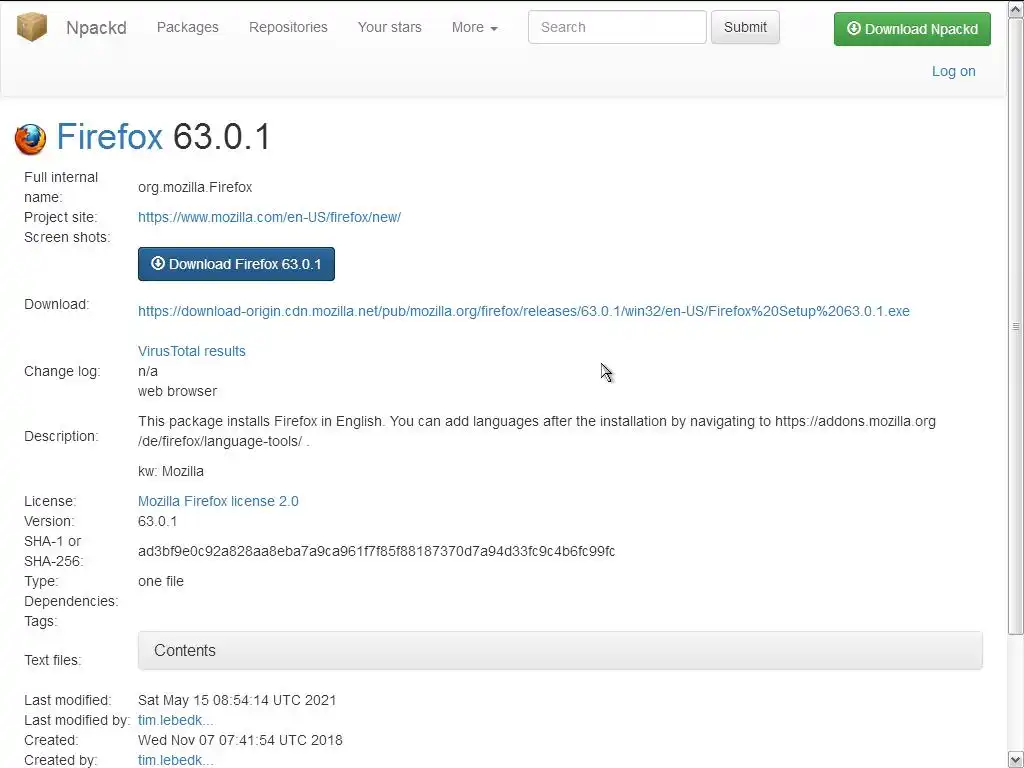
Task: Click the 'This package installs Firefox' description text
Action: pos(537,431)
